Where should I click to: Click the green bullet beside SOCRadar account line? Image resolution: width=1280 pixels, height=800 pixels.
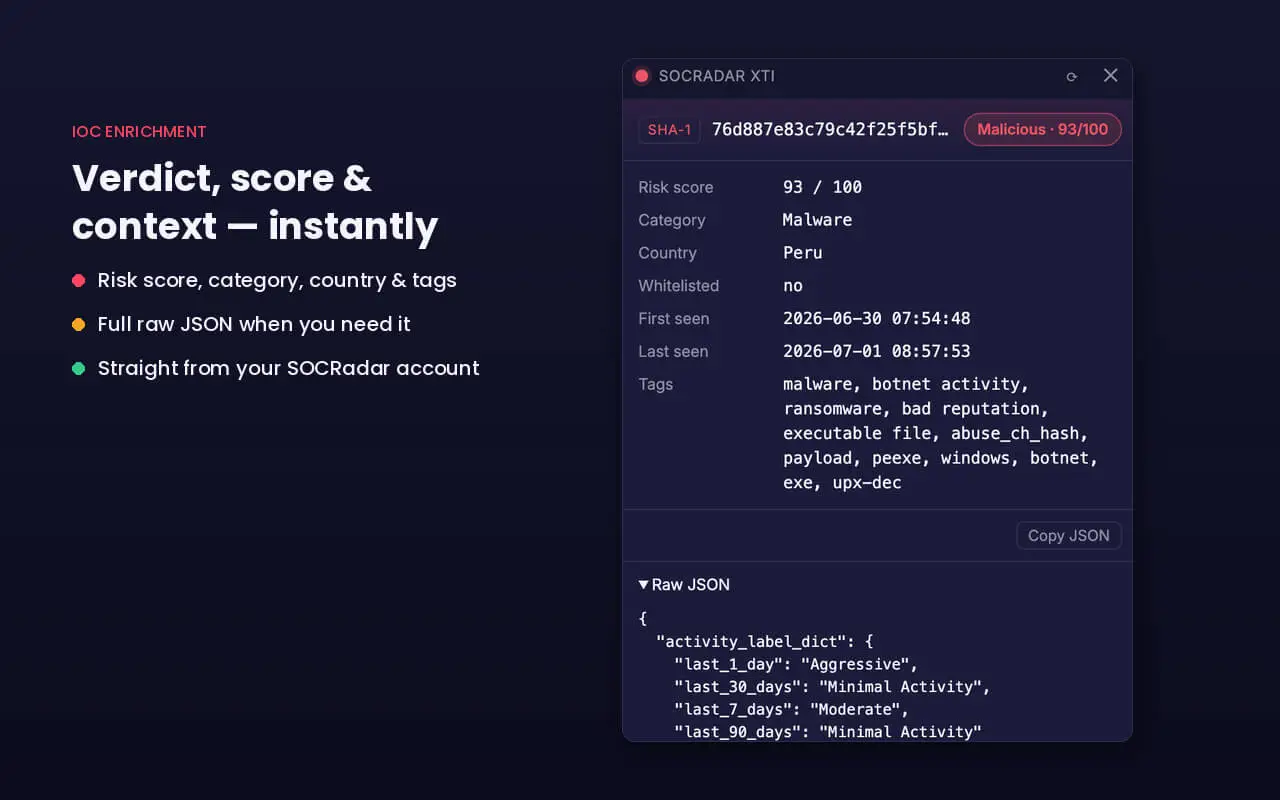pyautogui.click(x=78, y=369)
